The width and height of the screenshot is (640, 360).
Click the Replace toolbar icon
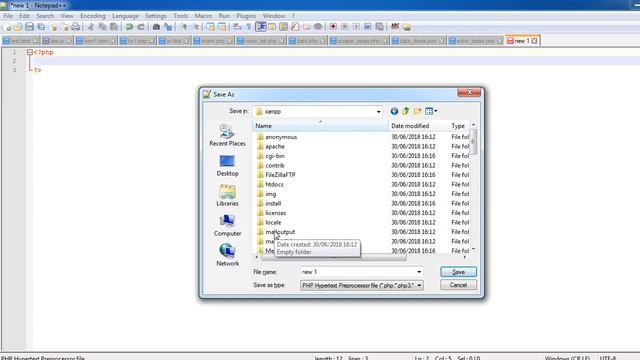(168, 27)
